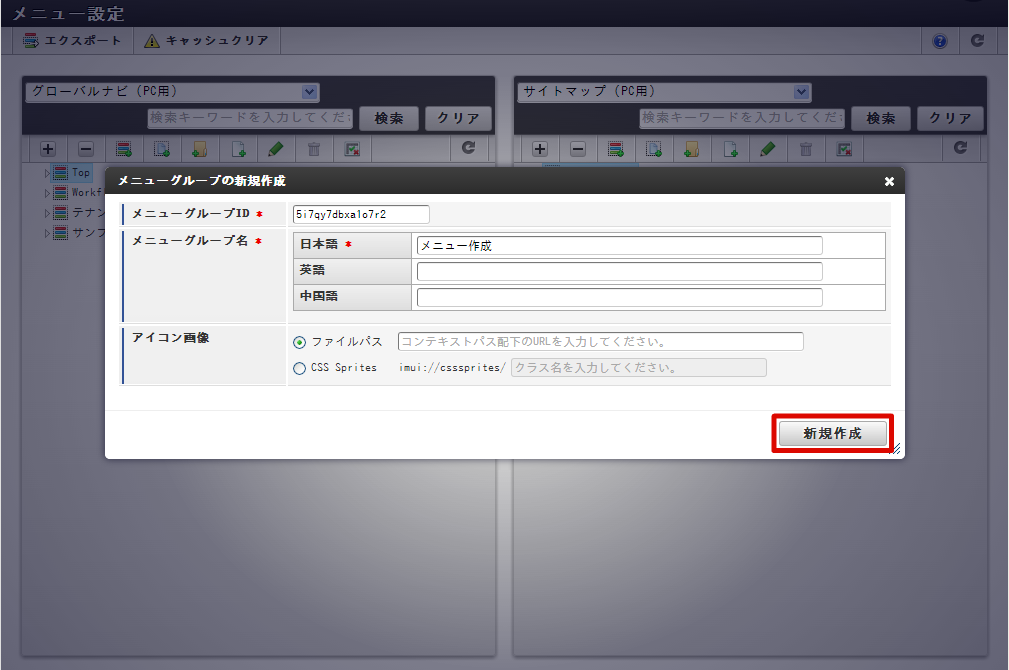The height and width of the screenshot is (670, 1009).
Task: Click search keyword field in sitemap panel
Action: tap(742, 118)
